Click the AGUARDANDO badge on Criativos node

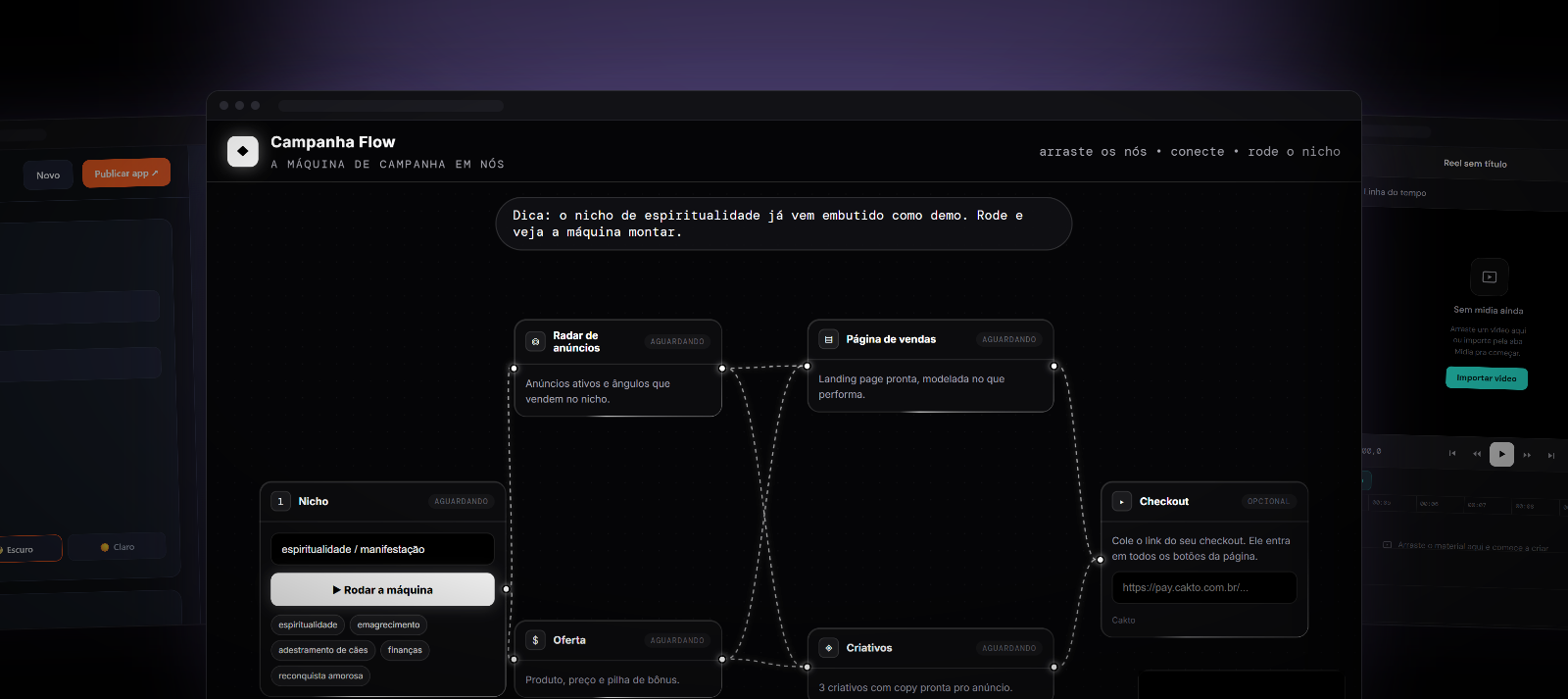pos(1009,648)
